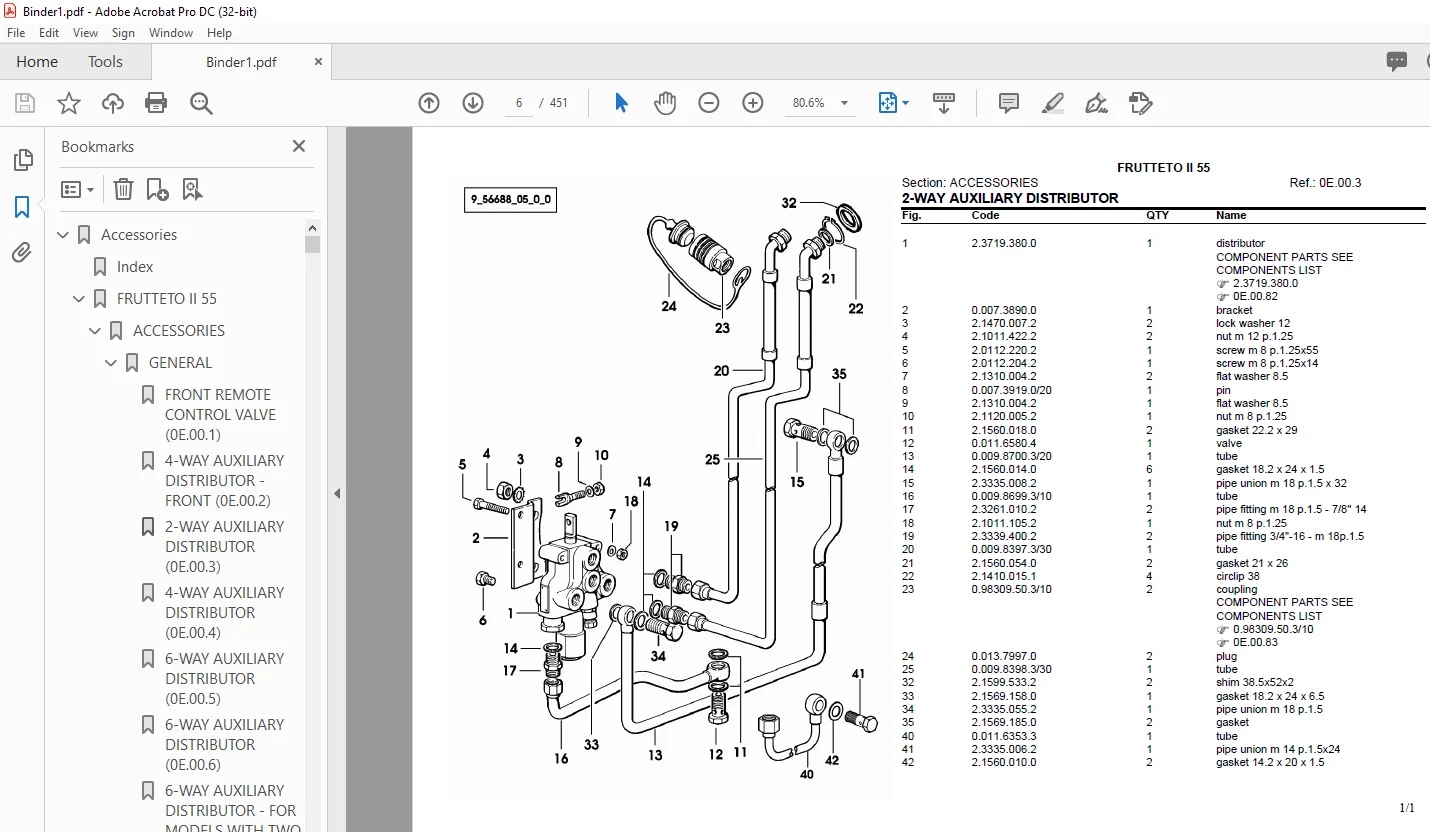
Task: Close the Binder1.pdf tab
Action: tap(318, 62)
